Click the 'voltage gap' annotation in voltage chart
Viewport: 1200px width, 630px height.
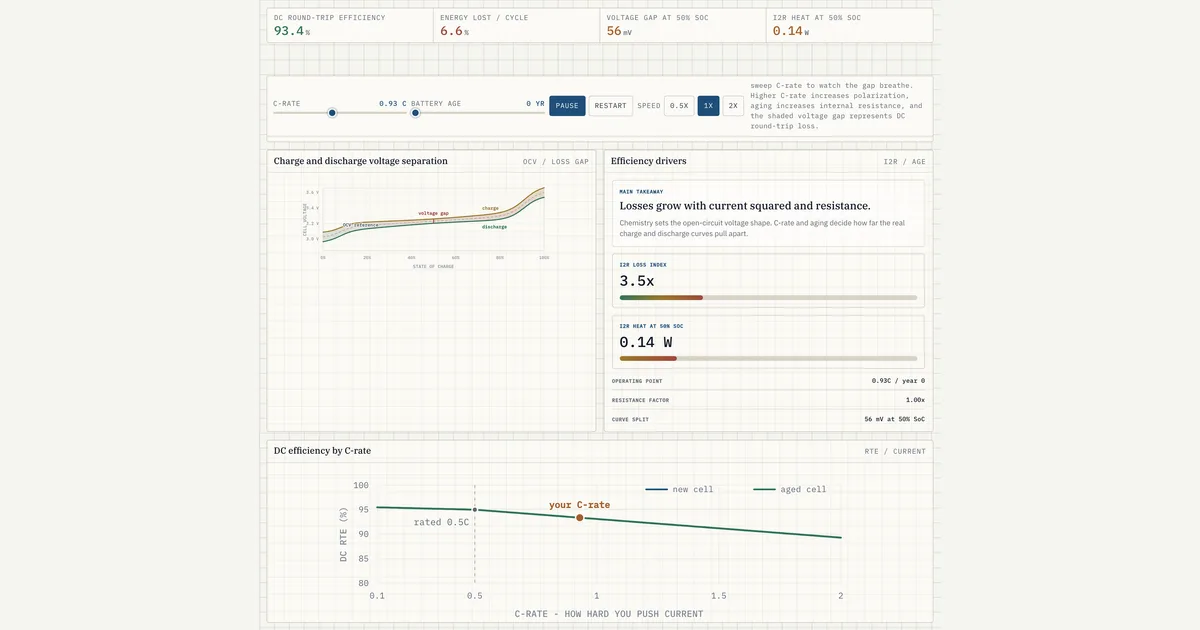click(x=433, y=213)
